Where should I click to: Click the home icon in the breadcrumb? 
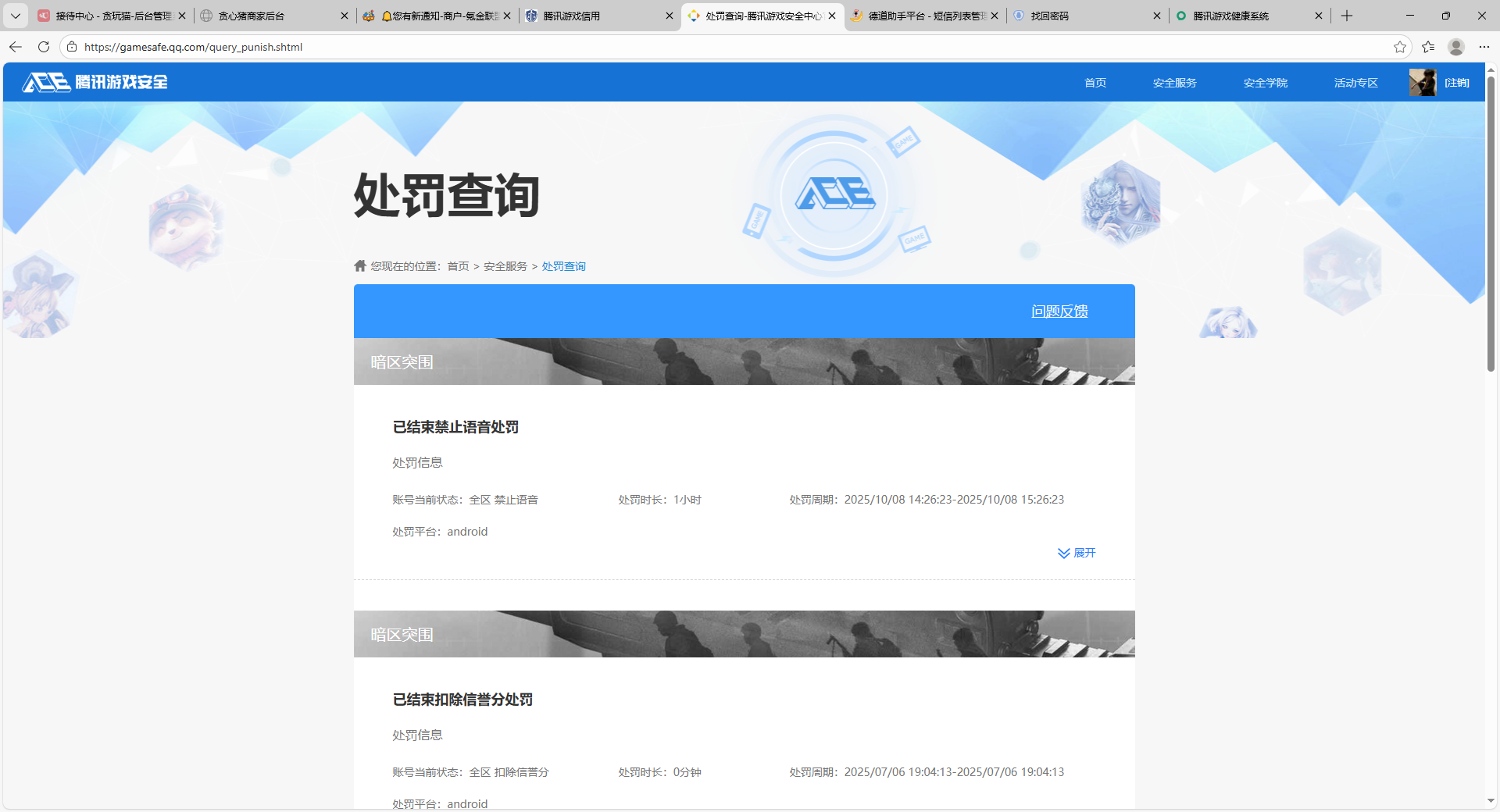(359, 265)
